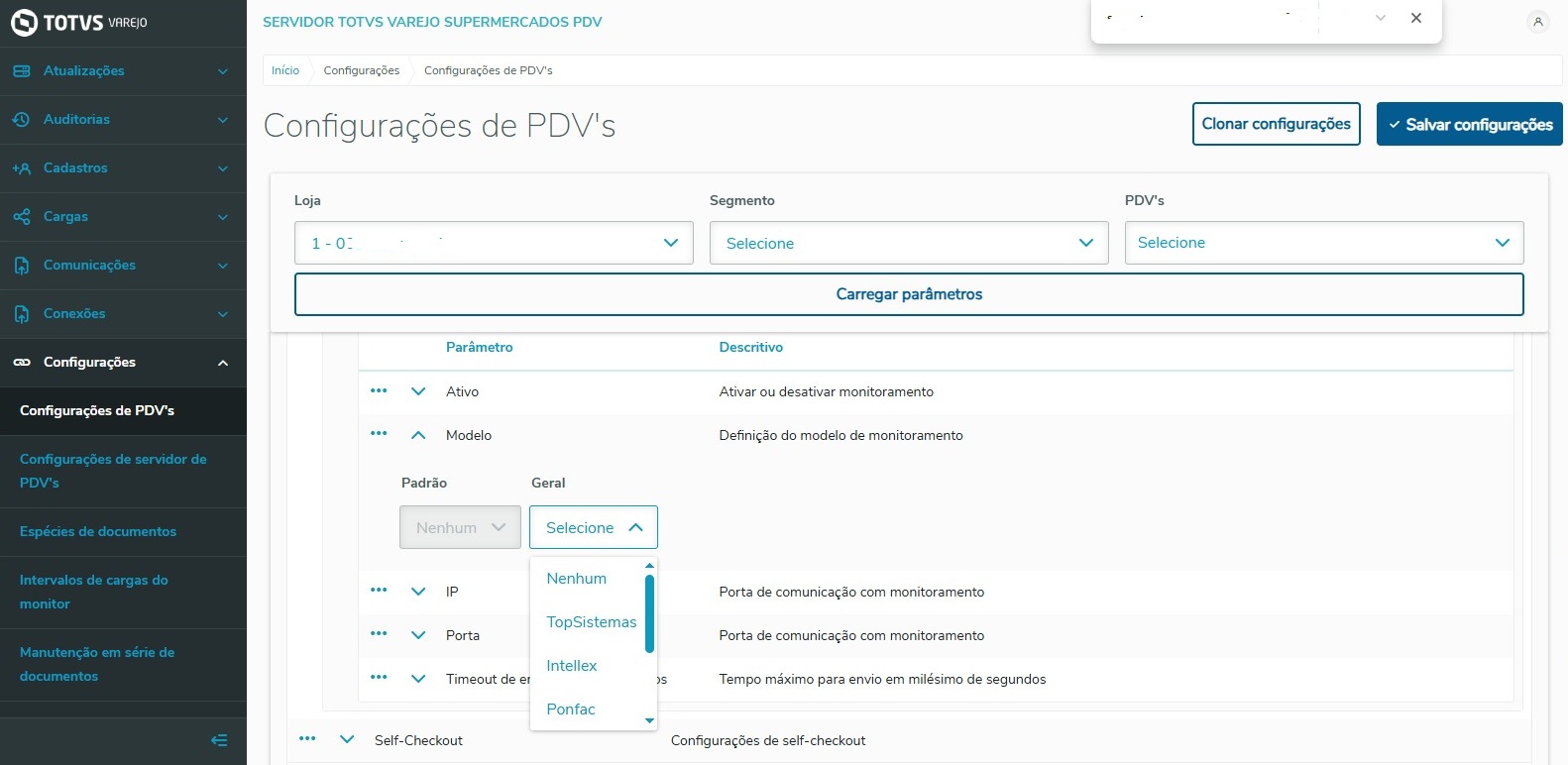Open the PDV's dropdown
Viewport: 1568px width, 765px height.
(x=1324, y=243)
